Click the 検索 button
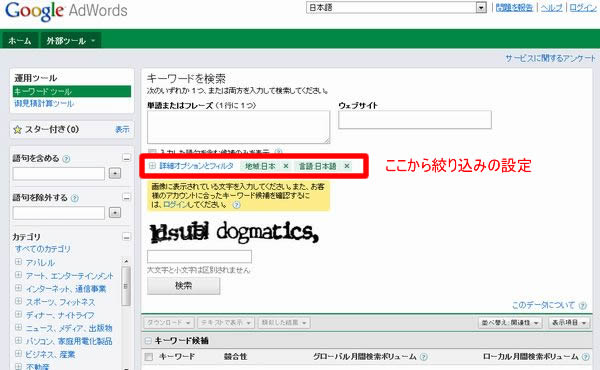600x370 pixels. coord(184,286)
